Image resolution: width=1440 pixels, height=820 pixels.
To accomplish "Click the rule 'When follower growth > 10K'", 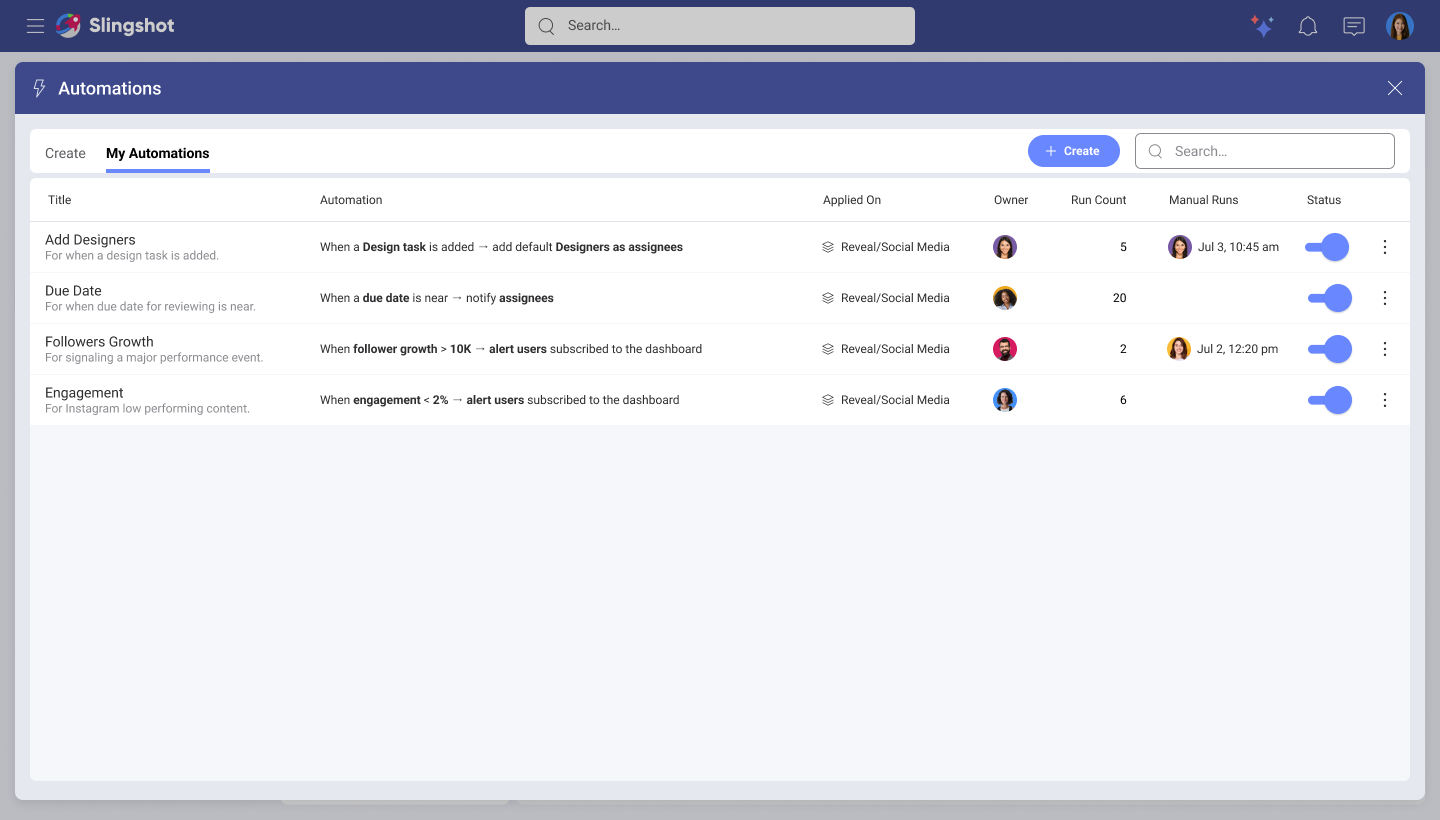I will (x=395, y=349).
